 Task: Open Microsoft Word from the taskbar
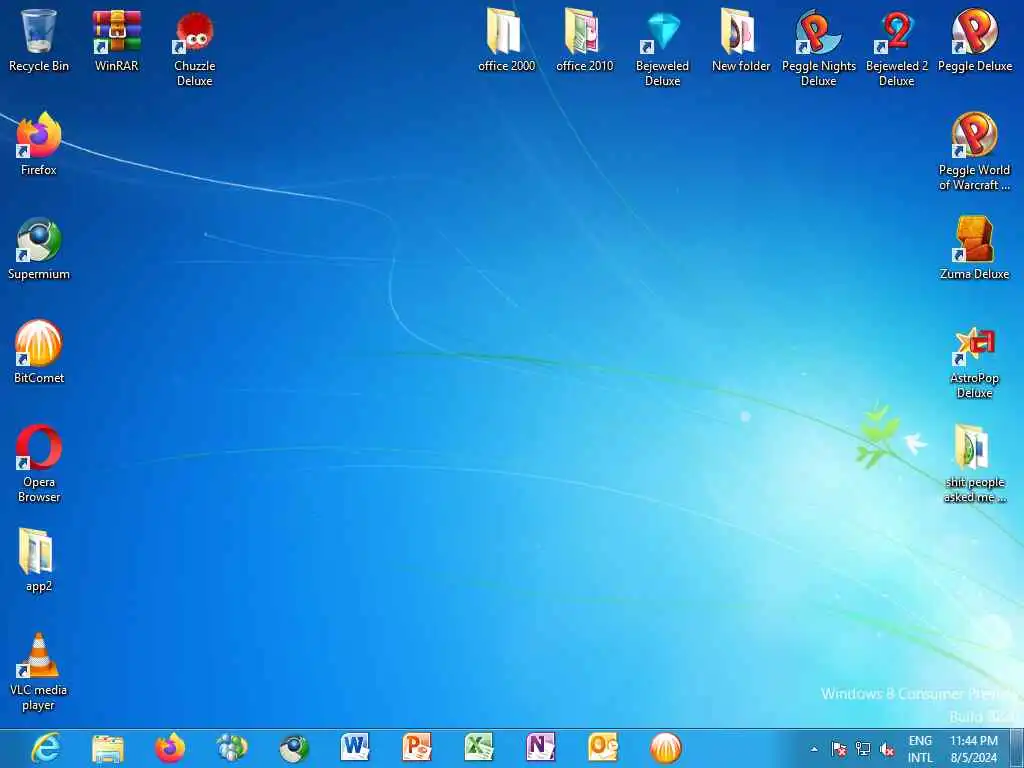click(355, 748)
